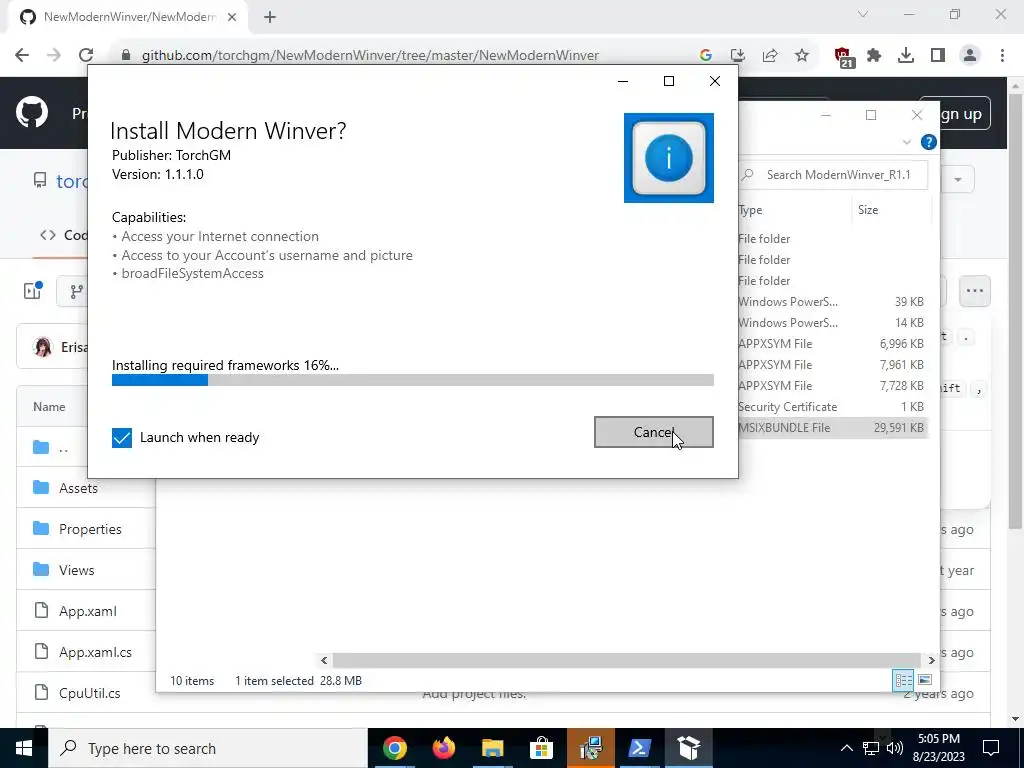Open Chrome tab search chevron

pyautogui.click(x=863, y=14)
